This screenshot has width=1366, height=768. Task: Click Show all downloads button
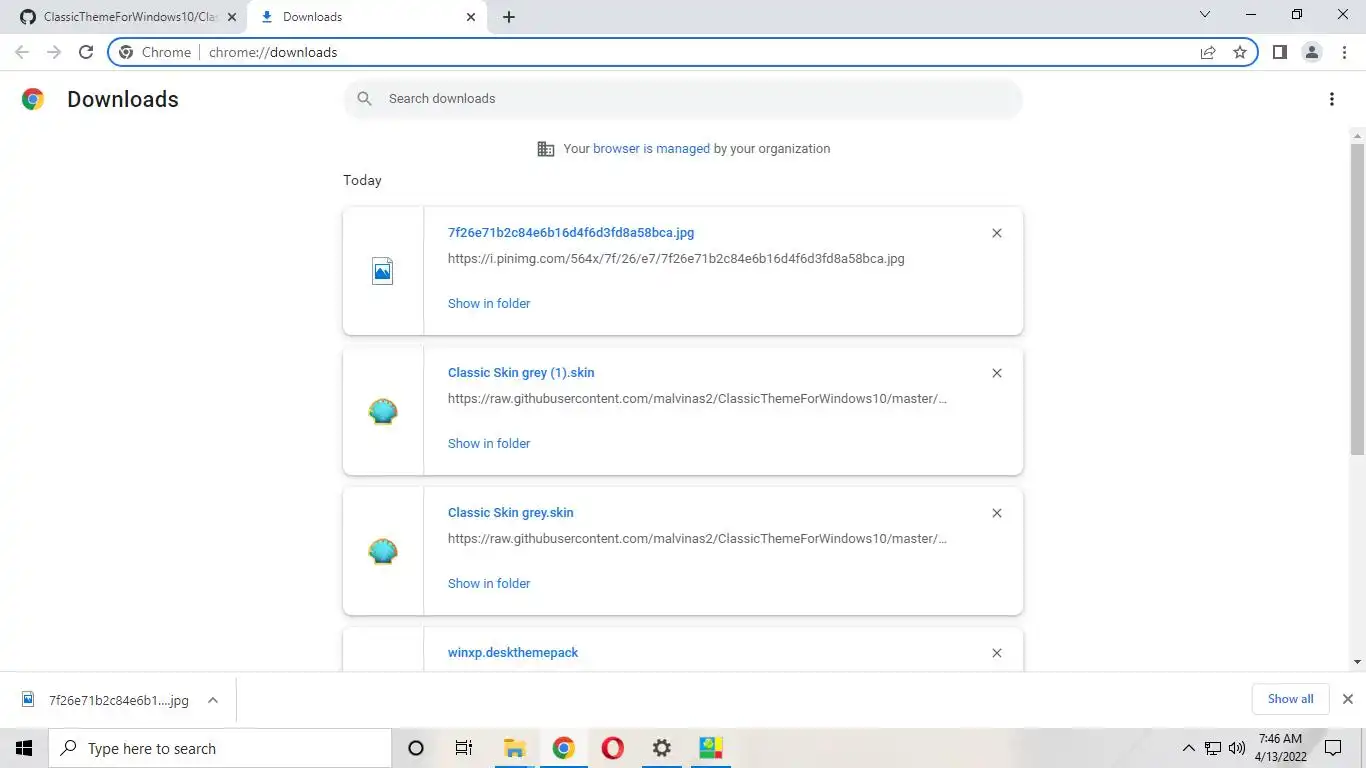tap(1290, 699)
